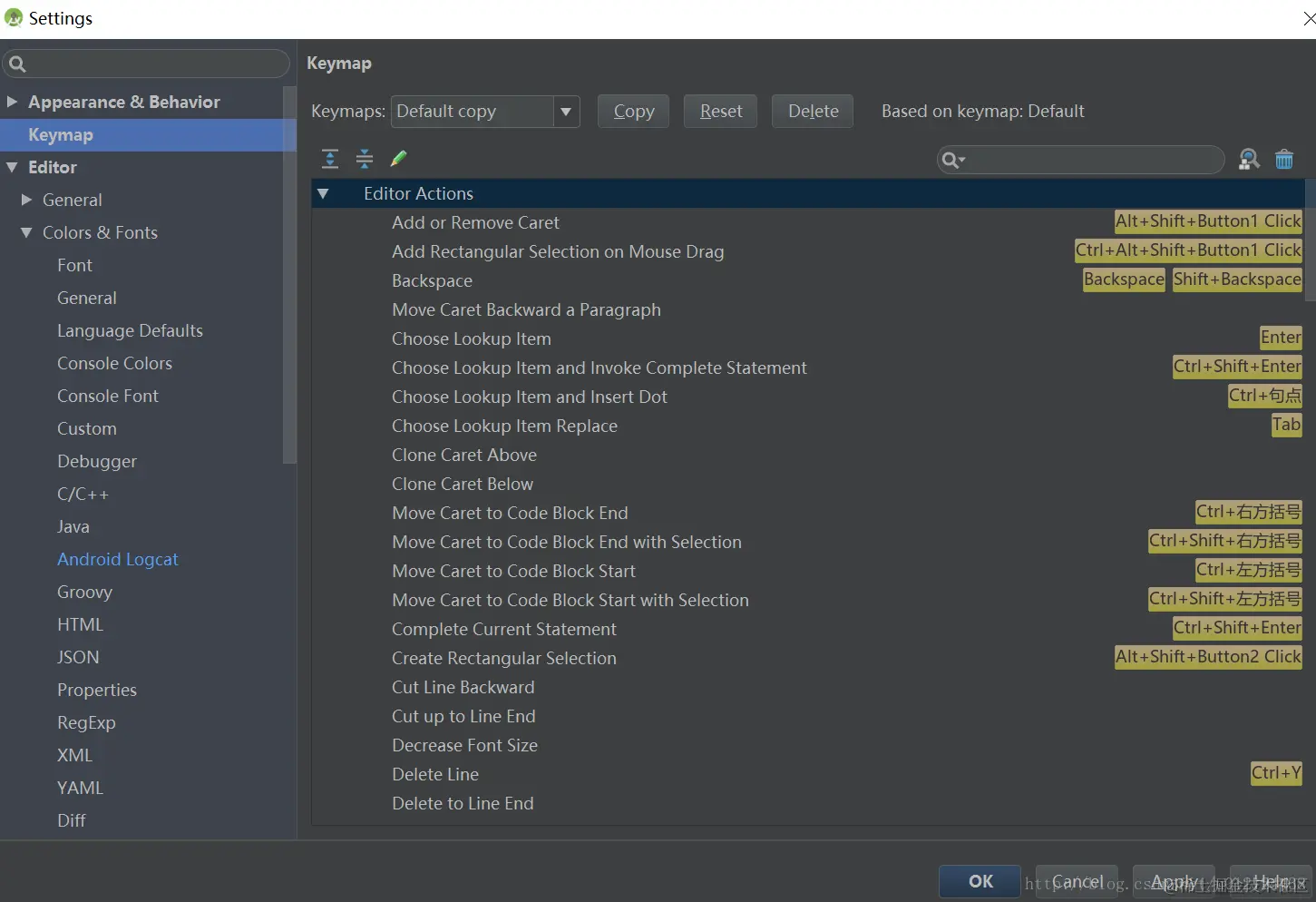Click the Apply button

pos(1174,881)
